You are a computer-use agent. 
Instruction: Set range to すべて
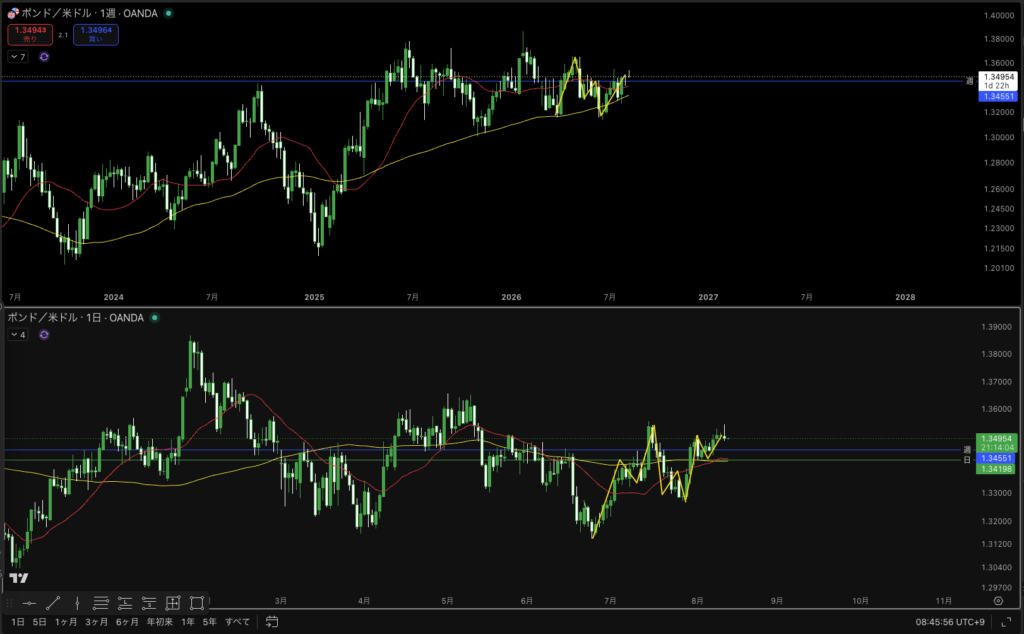(x=237, y=622)
